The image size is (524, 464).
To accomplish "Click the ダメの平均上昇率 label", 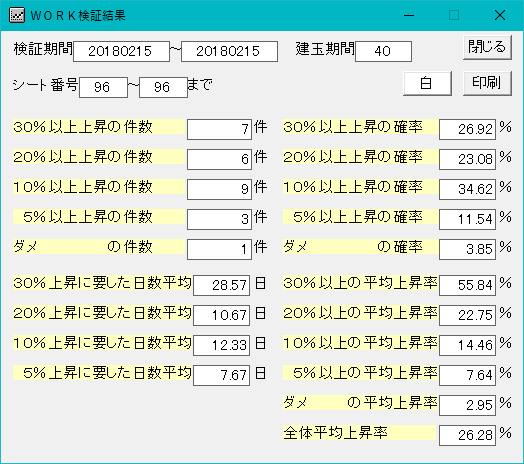I will pyautogui.click(x=361, y=403).
